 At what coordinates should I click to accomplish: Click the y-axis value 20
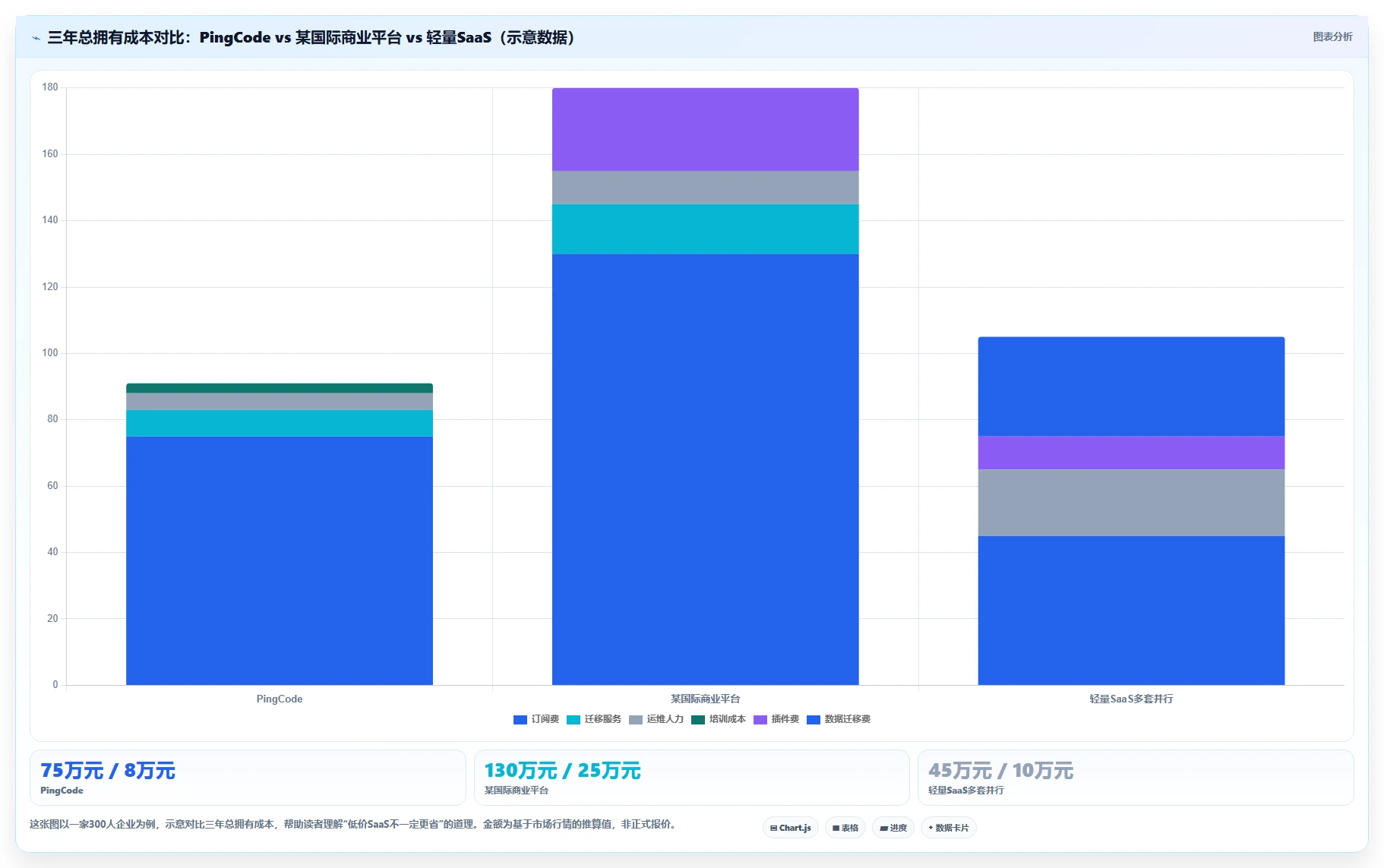point(52,619)
